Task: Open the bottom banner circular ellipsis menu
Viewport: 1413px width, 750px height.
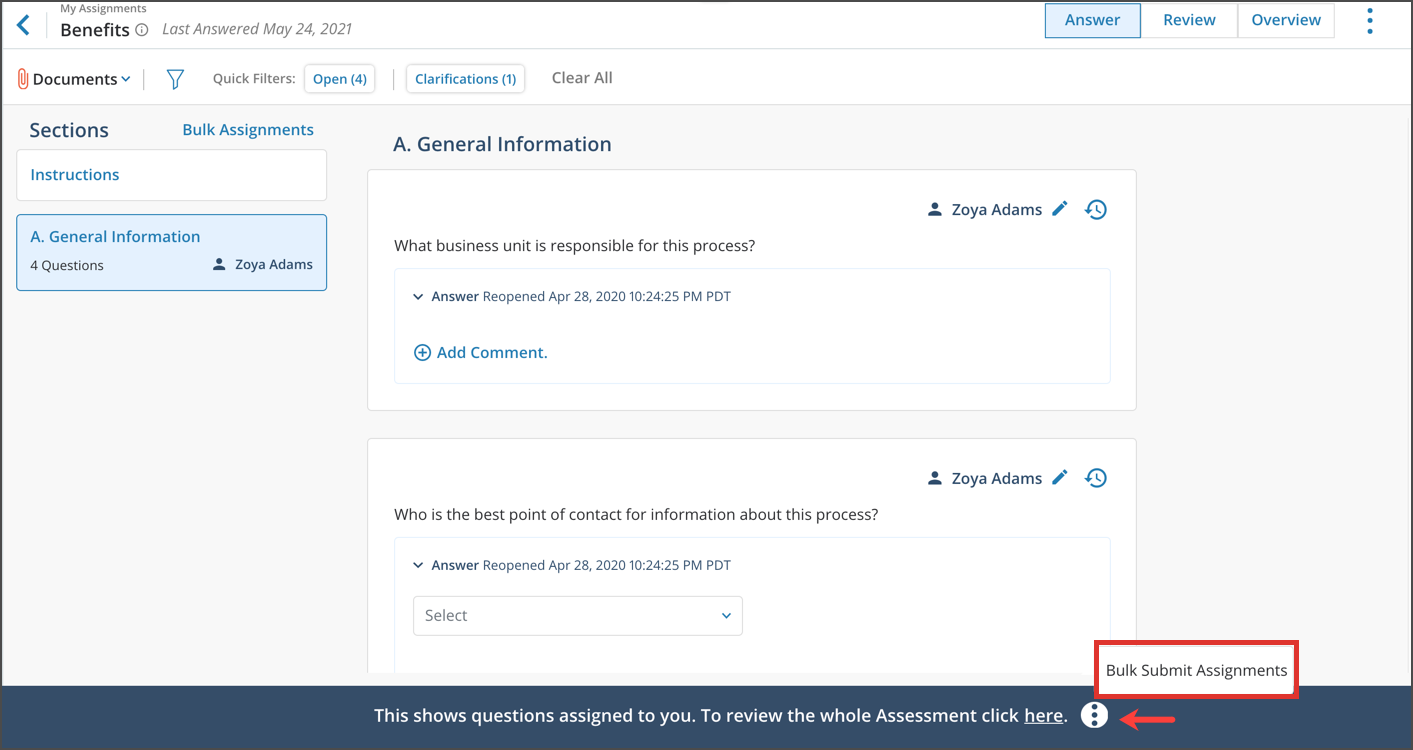Action: click(x=1095, y=715)
